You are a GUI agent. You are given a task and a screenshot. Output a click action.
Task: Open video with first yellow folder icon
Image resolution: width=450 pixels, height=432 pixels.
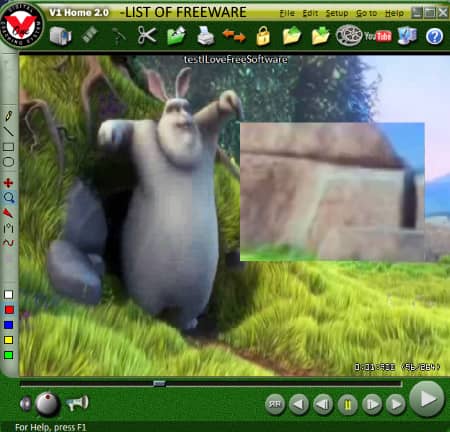[292, 36]
